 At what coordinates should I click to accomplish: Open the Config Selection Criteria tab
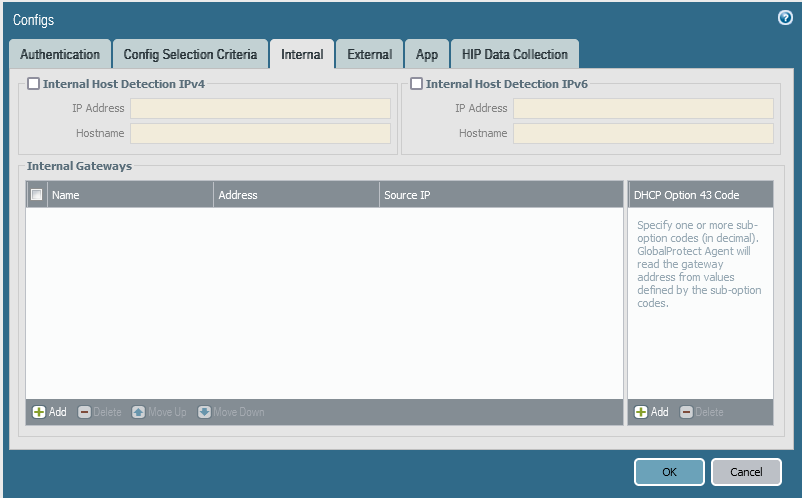point(190,55)
